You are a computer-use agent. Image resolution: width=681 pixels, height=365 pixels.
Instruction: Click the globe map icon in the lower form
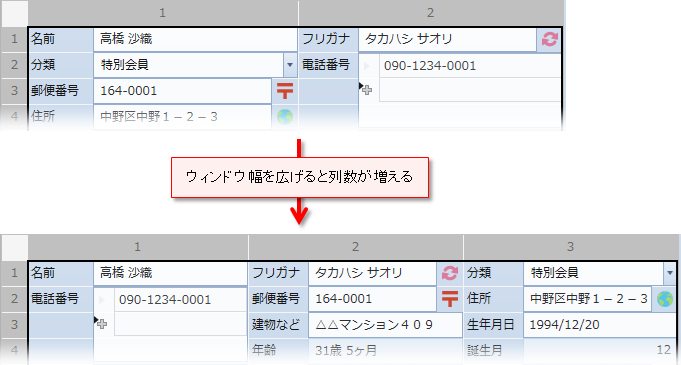[x=664, y=299]
